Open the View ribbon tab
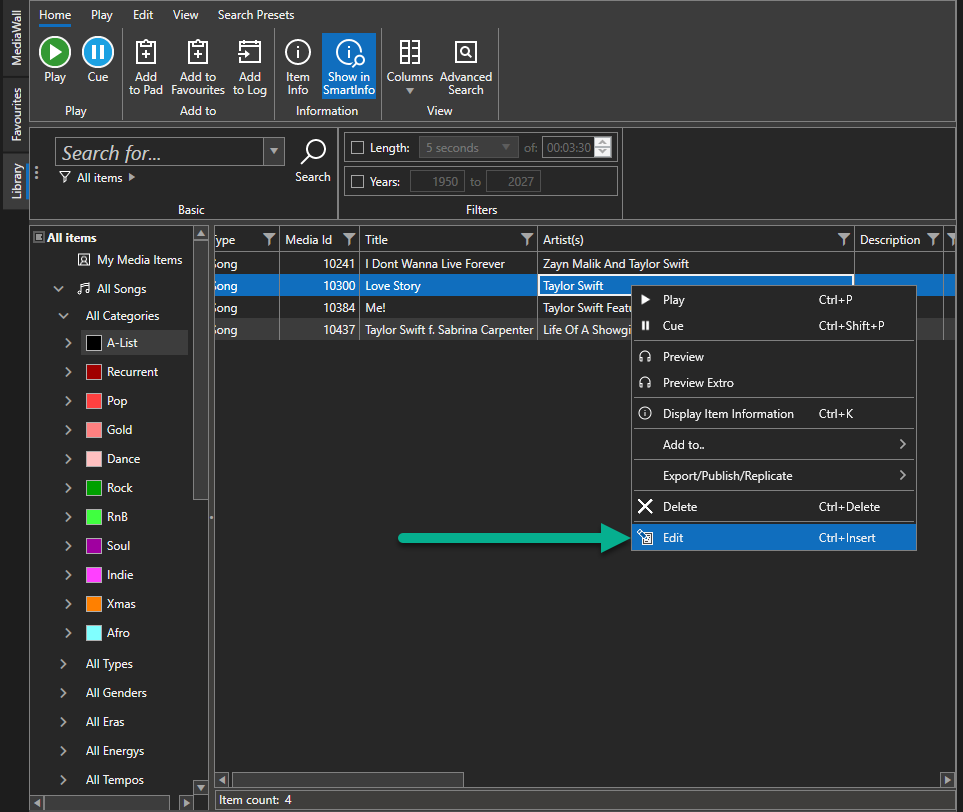 [185, 15]
